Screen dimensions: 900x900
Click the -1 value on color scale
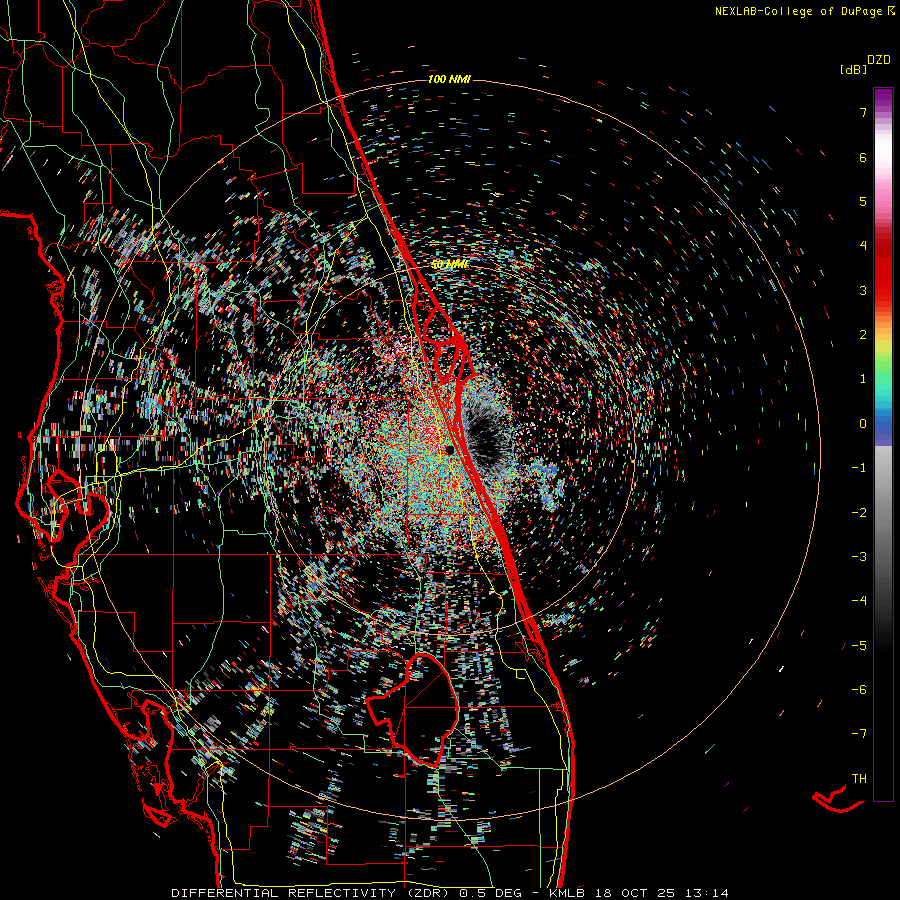(x=859, y=468)
